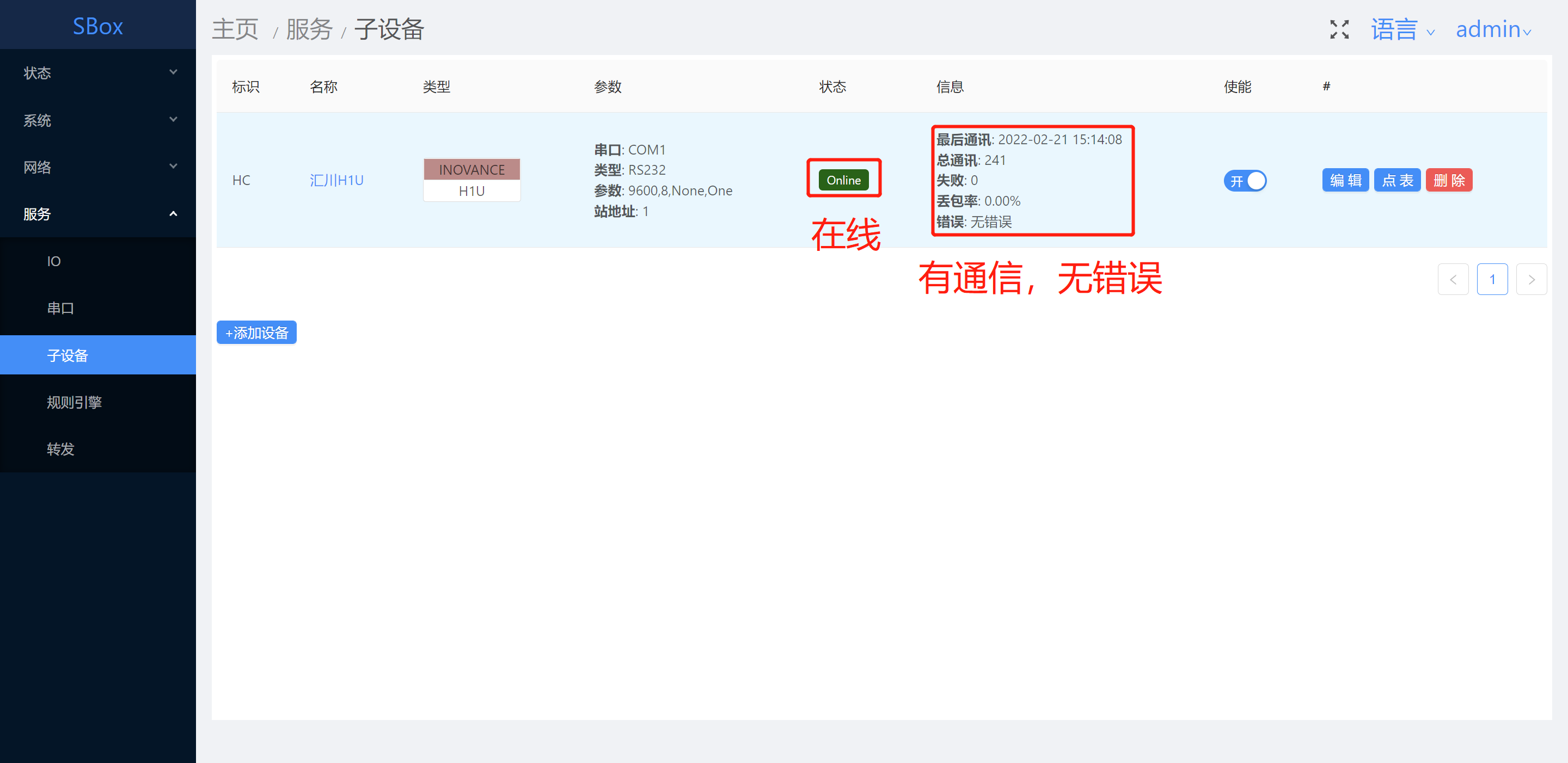Click the red 删除 delete button
This screenshot has width=1568, height=763.
tap(1449, 180)
